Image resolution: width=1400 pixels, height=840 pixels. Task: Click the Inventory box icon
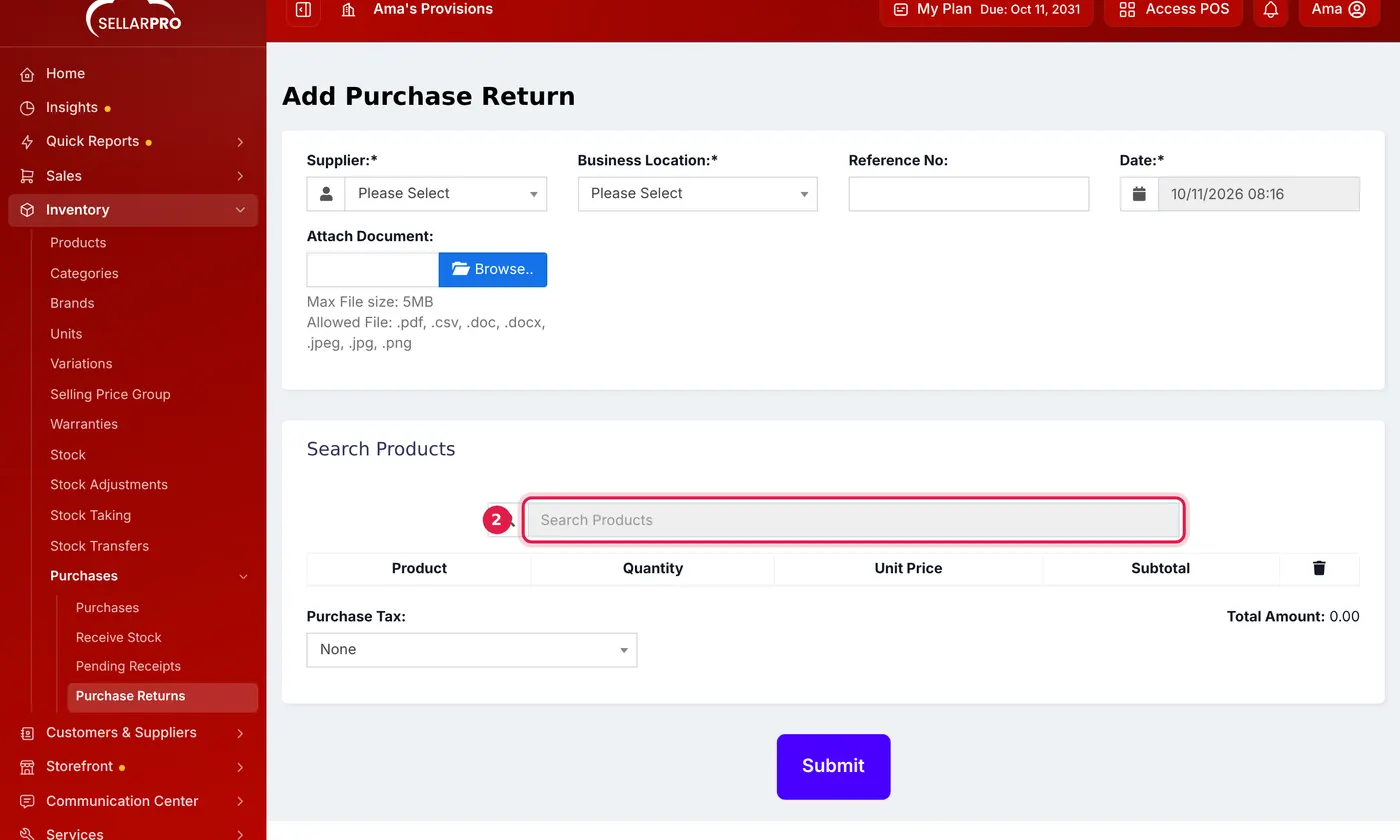[x=27, y=210]
